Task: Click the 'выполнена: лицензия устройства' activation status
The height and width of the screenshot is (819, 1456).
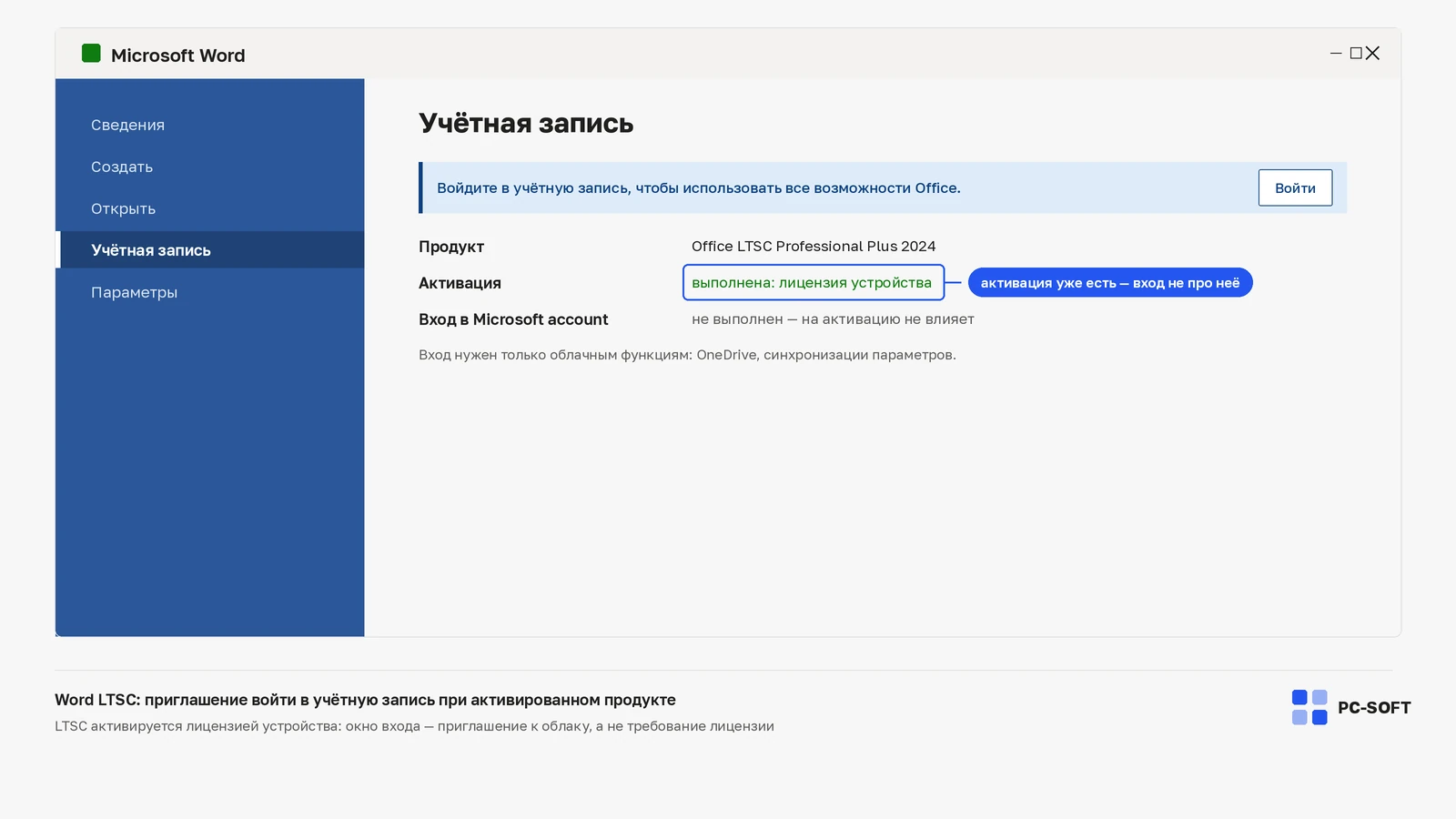Action: [814, 282]
